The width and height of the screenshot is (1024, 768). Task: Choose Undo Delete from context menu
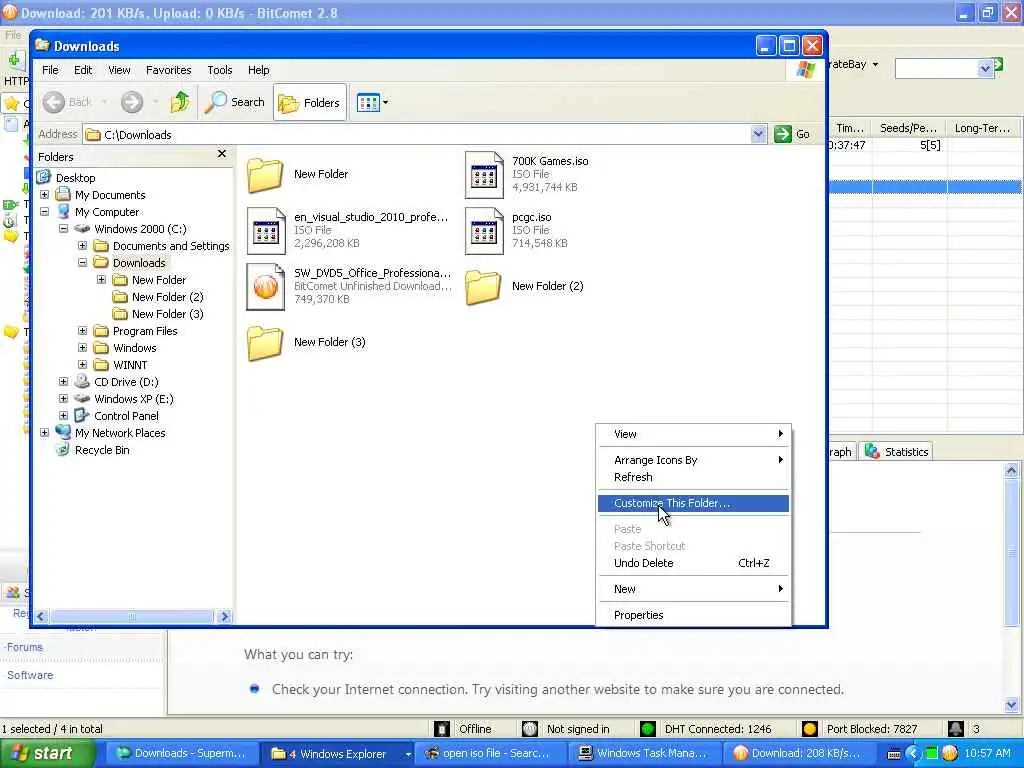point(693,563)
